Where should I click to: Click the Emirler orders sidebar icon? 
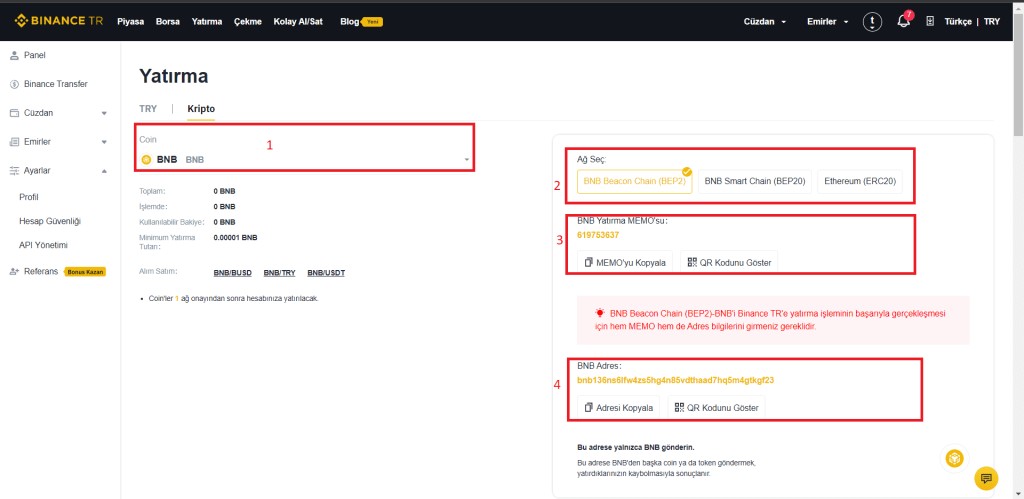click(x=14, y=142)
